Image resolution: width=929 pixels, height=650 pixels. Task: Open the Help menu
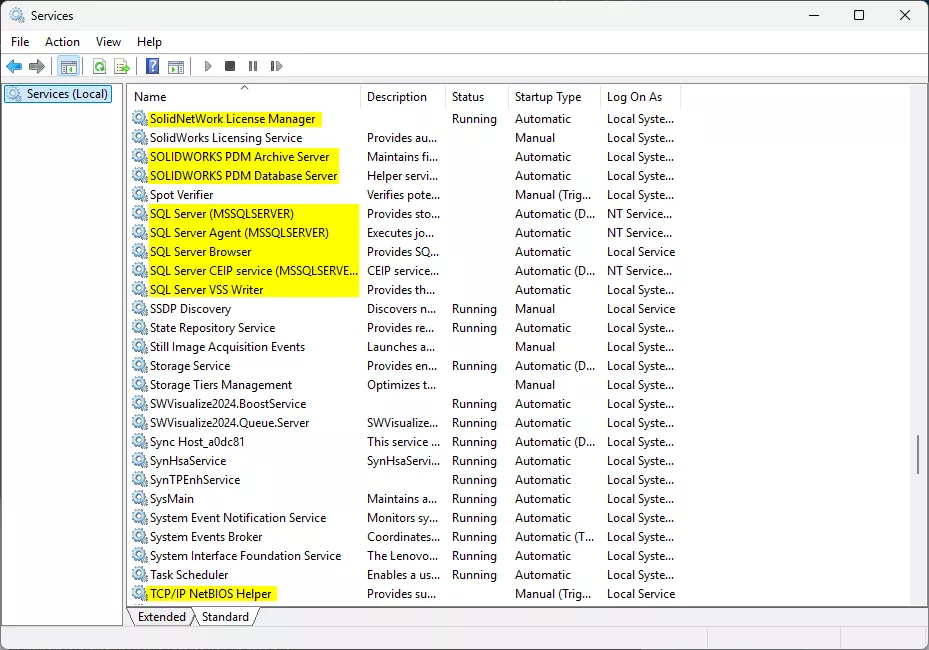click(149, 41)
